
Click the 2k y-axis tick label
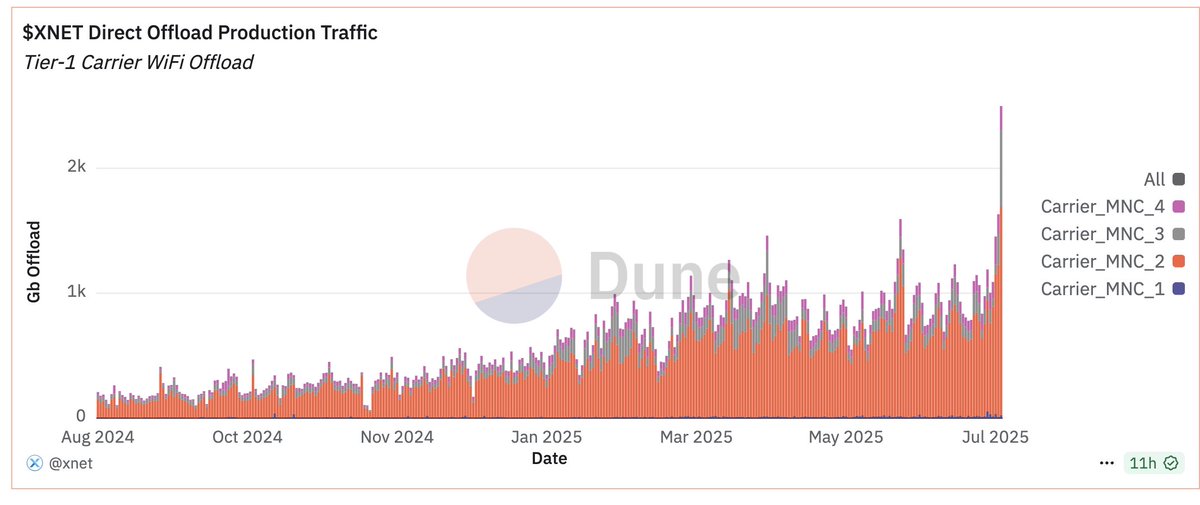pos(75,167)
